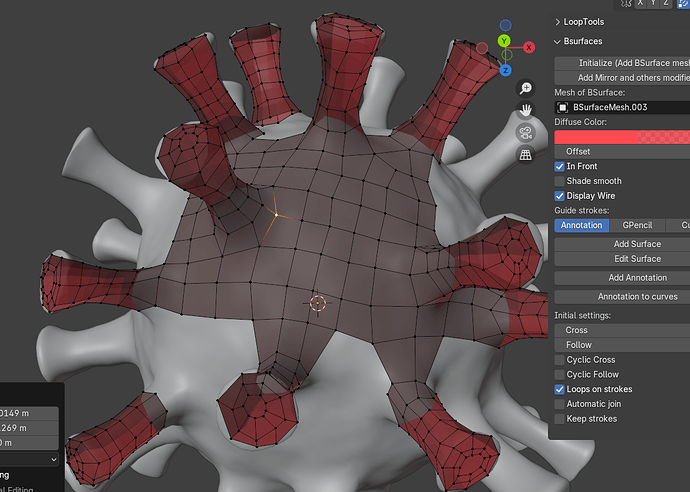Click Add Mirror and others modifiers button
Viewport: 690px width, 492px height.
[x=622, y=78]
